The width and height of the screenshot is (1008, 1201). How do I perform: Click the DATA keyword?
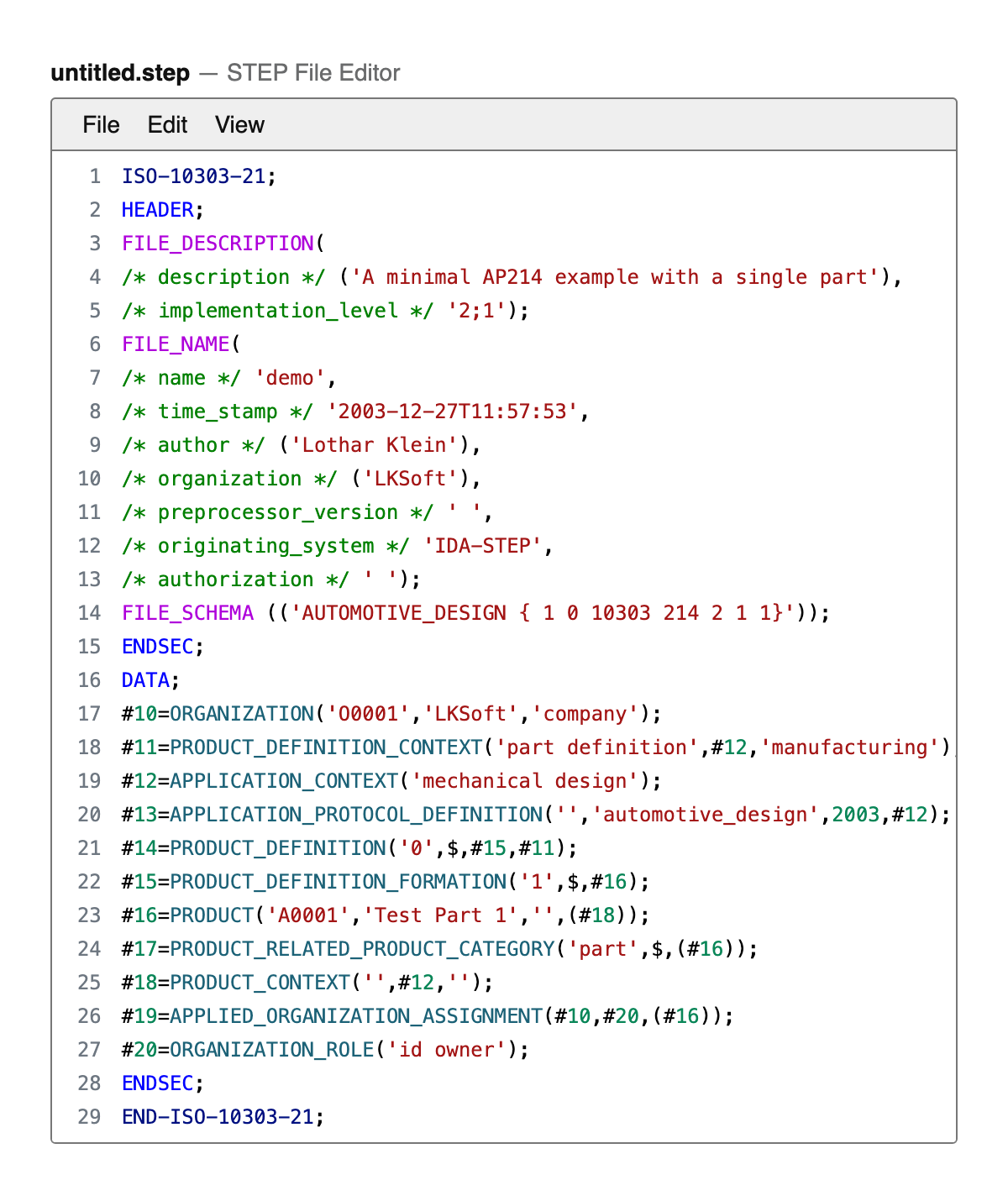point(145,680)
